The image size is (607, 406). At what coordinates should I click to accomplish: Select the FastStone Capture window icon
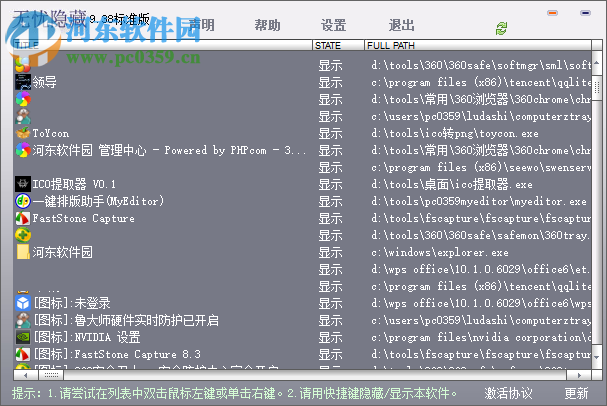point(23,218)
